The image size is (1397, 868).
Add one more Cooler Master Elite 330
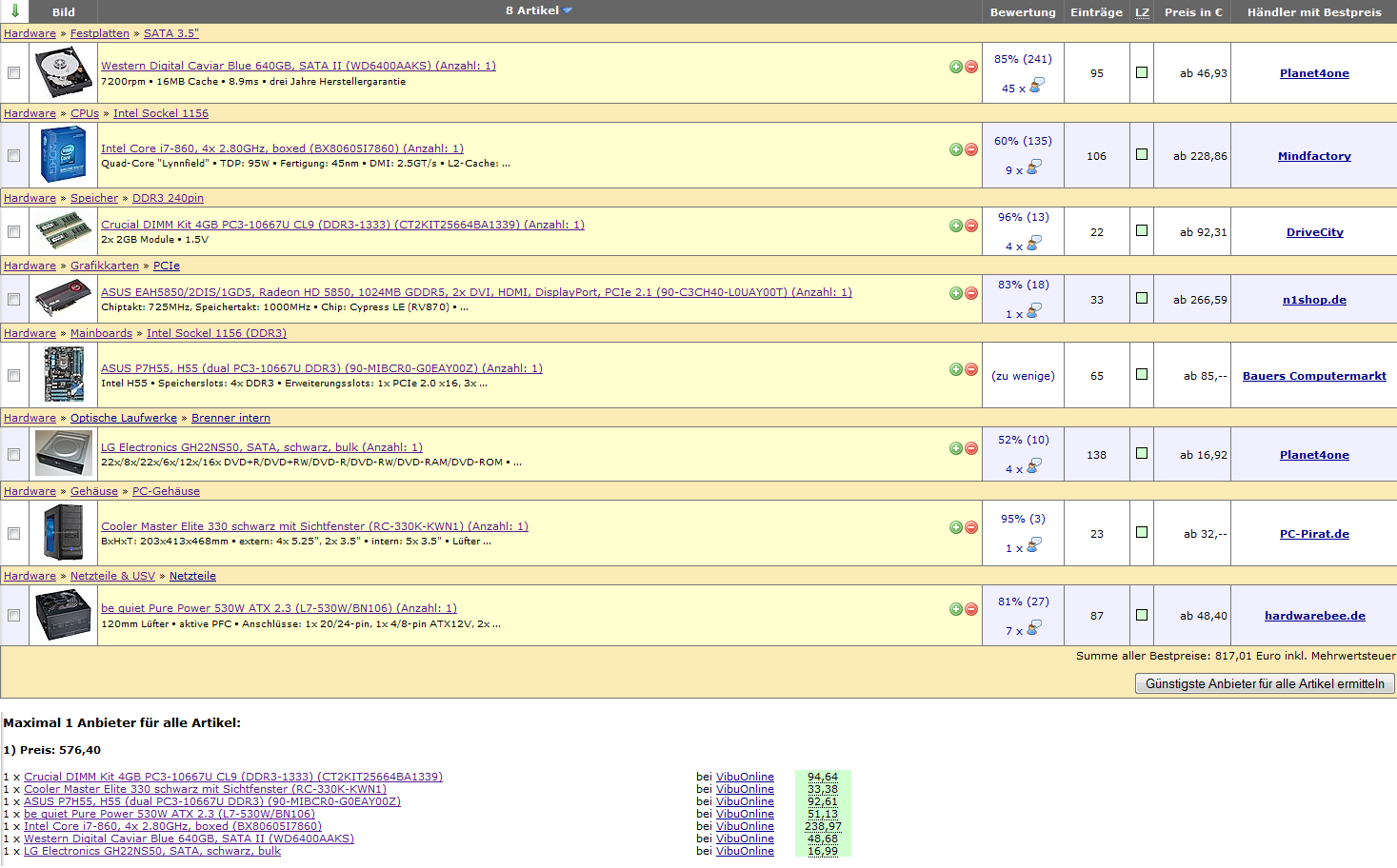pos(956,527)
